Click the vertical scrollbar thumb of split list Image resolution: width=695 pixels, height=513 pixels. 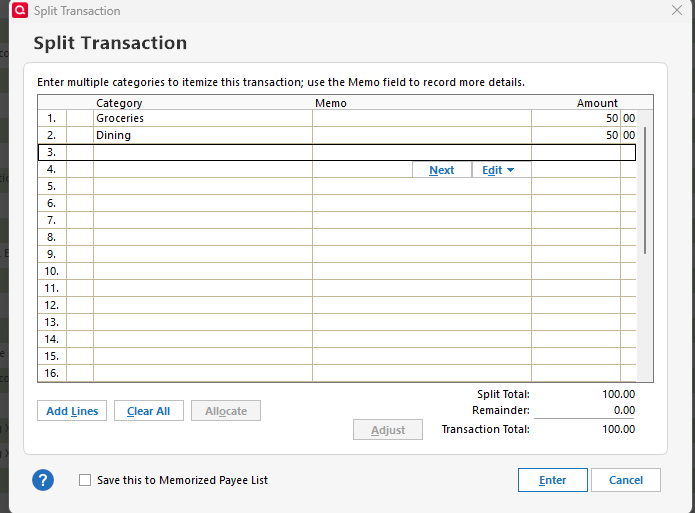click(645, 191)
